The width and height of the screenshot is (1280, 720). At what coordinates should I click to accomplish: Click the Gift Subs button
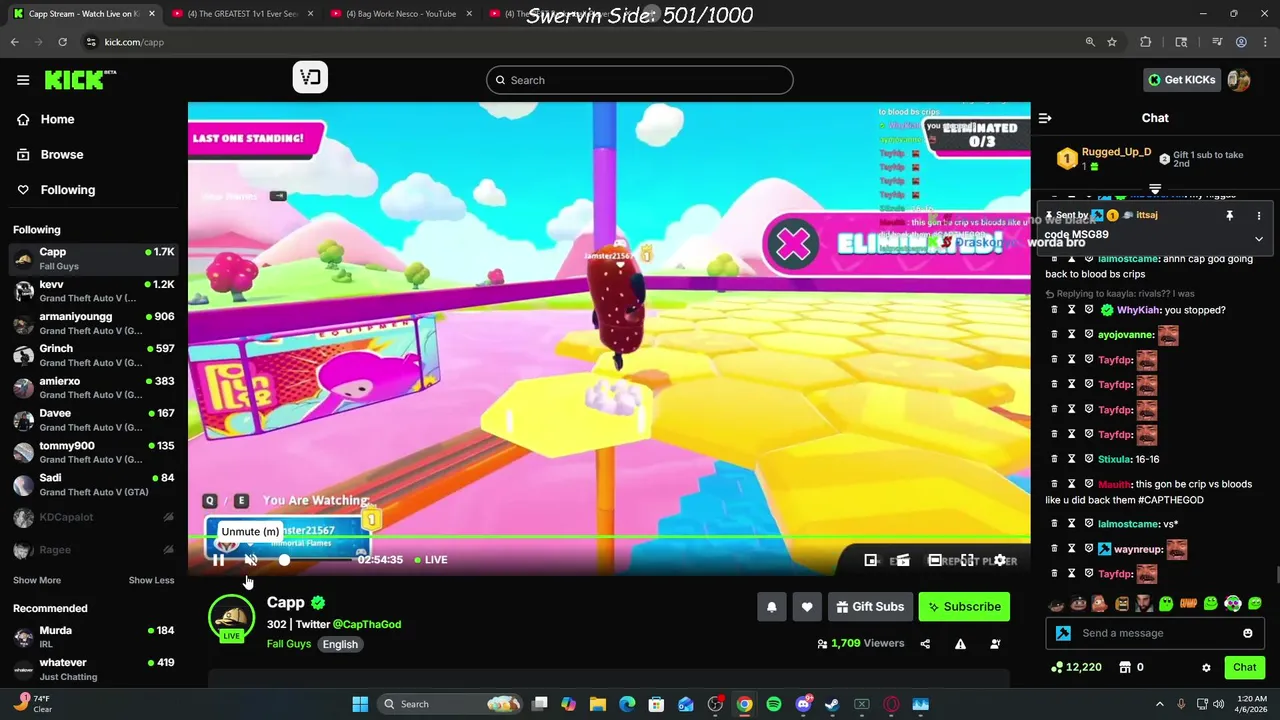click(x=870, y=607)
